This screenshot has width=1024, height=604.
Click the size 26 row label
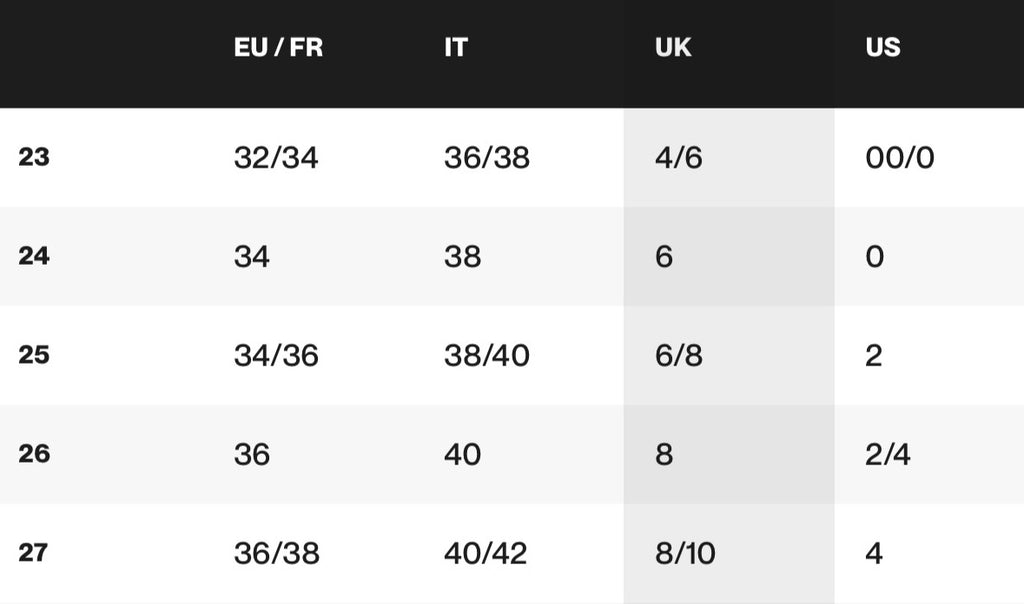pyautogui.click(x=34, y=453)
